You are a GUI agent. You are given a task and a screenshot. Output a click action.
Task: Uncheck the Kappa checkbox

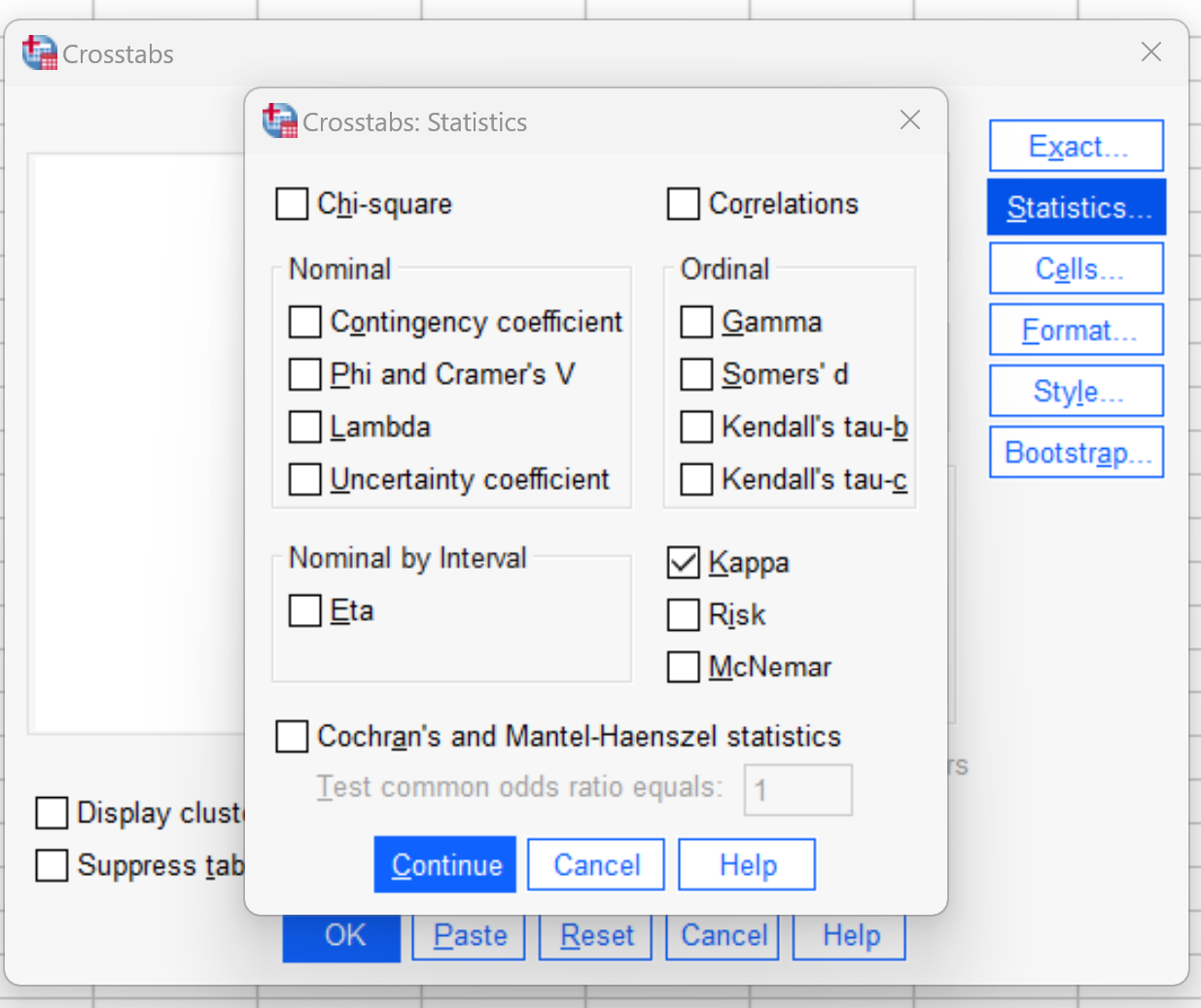click(x=683, y=562)
